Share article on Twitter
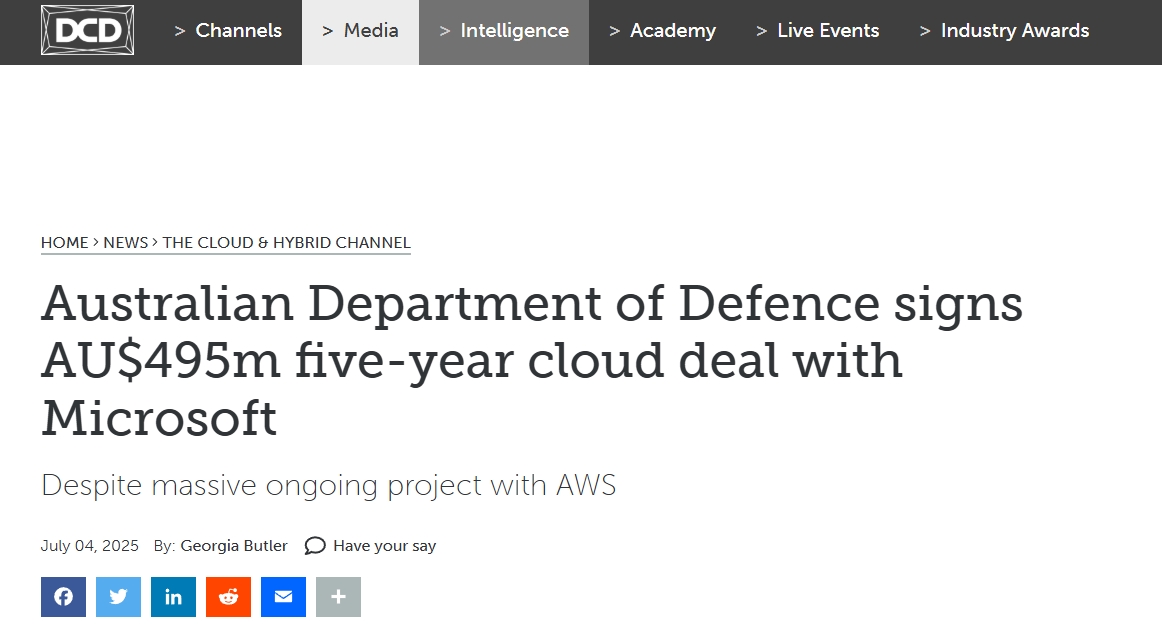This screenshot has width=1162, height=633. click(x=119, y=597)
